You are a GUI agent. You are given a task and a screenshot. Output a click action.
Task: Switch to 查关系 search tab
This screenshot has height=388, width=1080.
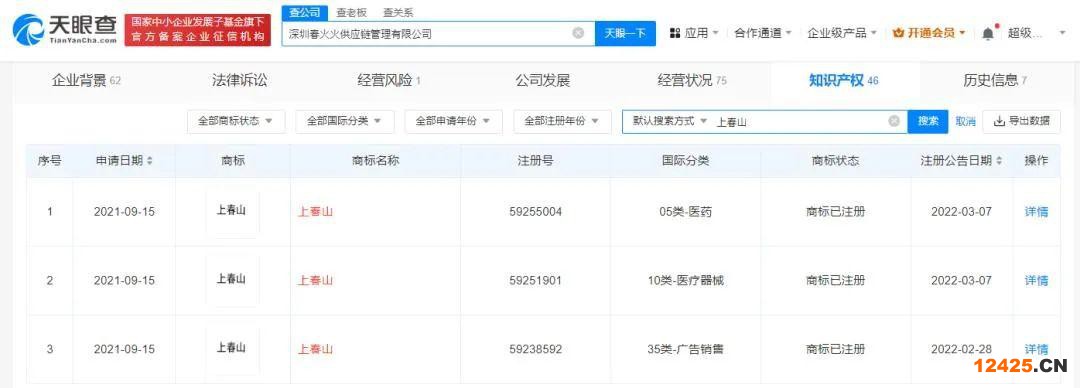coord(398,12)
